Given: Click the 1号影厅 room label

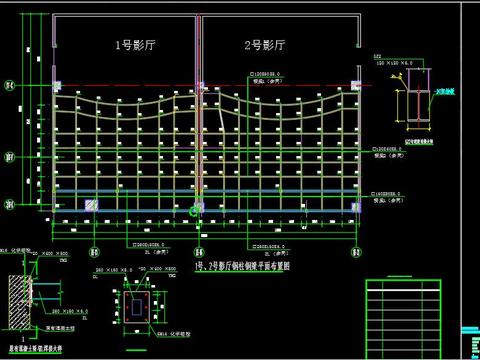Looking at the screenshot, I should pos(135,45).
